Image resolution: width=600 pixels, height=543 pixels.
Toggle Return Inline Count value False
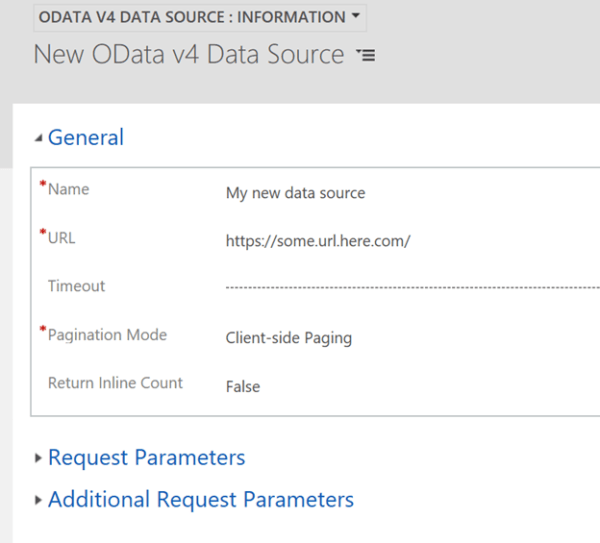pyautogui.click(x=243, y=386)
